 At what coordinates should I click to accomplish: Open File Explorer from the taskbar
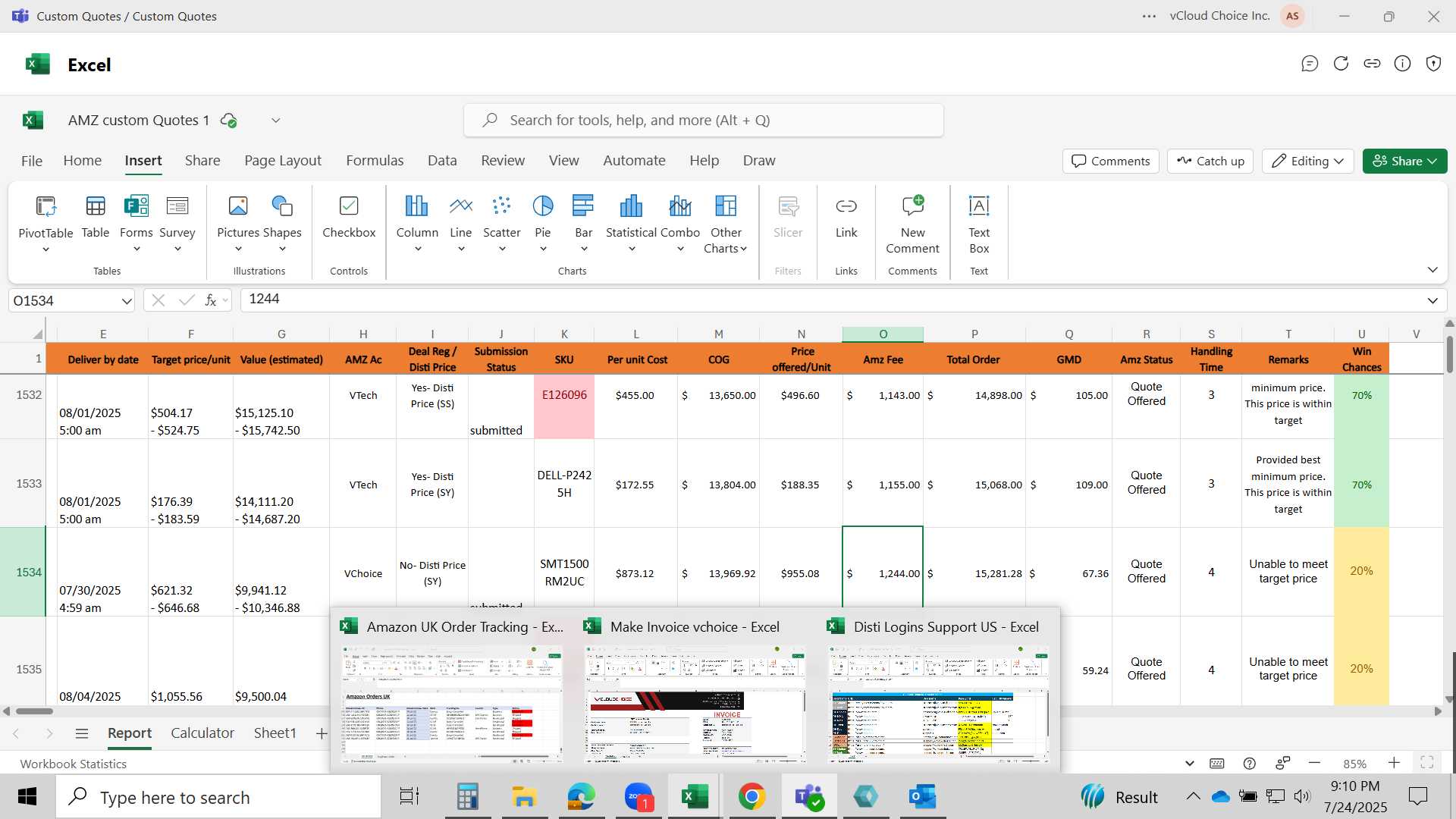click(524, 797)
